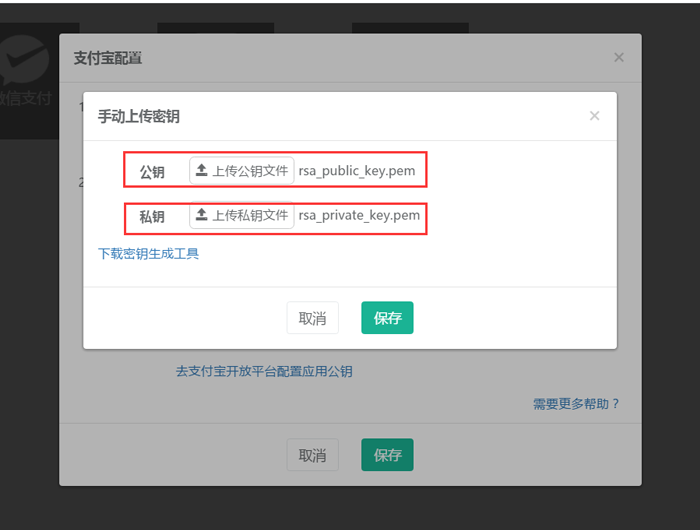This screenshot has width=700, height=530.
Task: Close the 手动上传密钥 dialog with X
Action: [594, 116]
